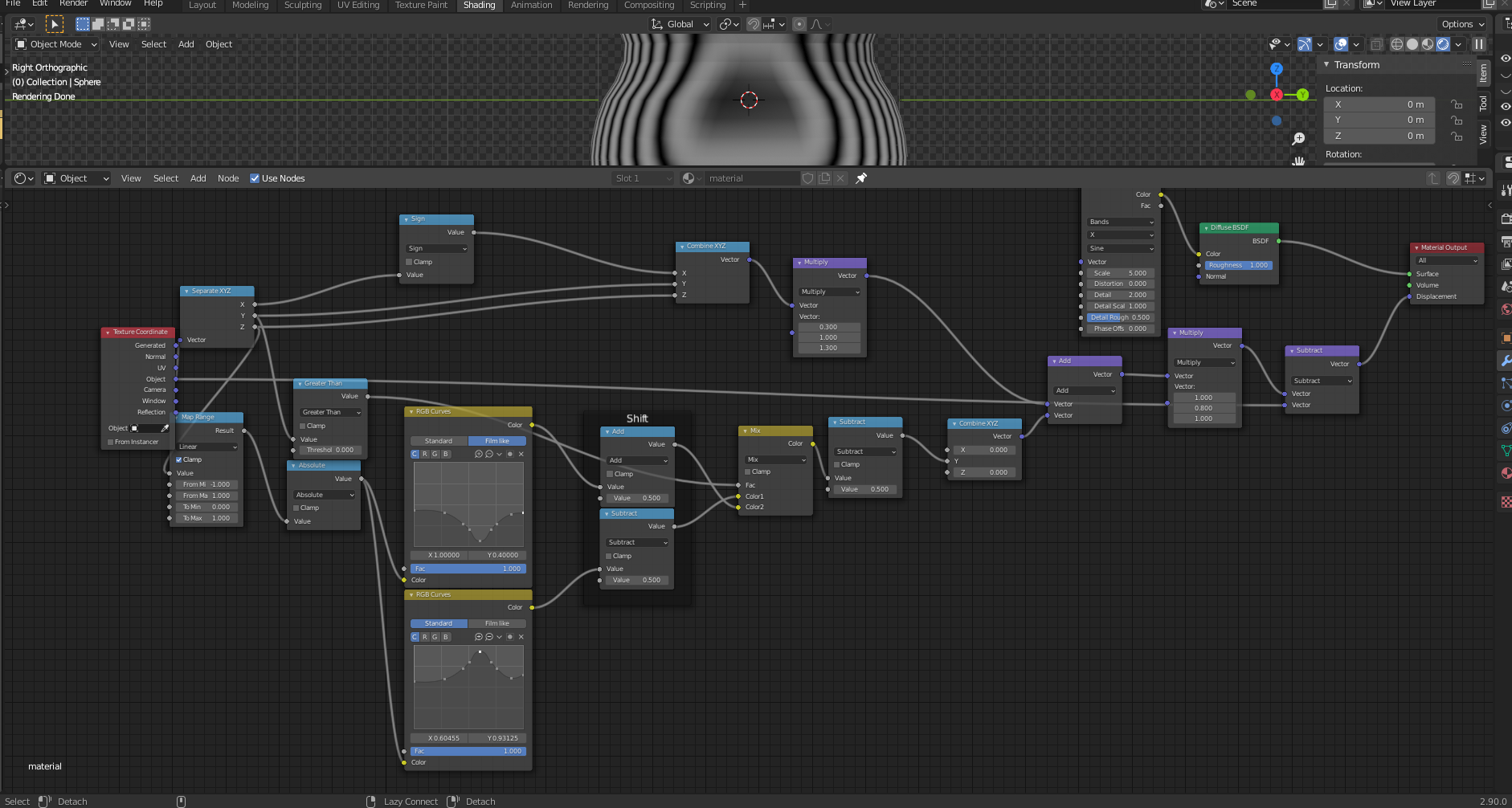Toggle fake user shield icon for material
1512x808 pixels.
808,178
